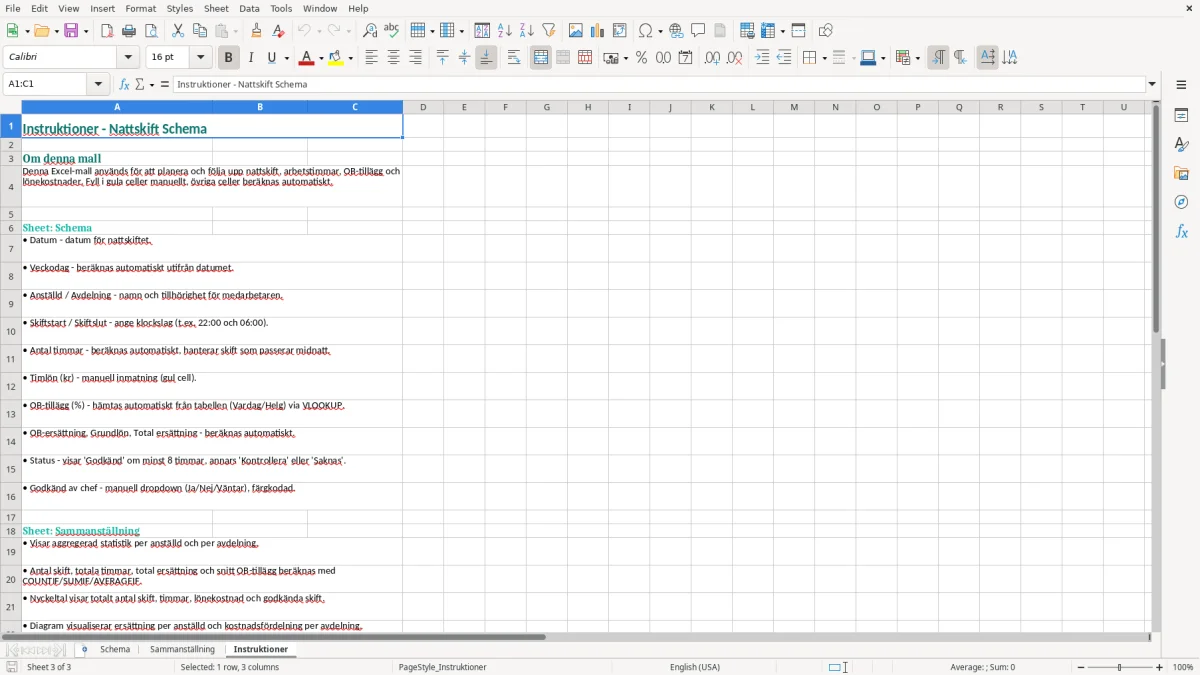Apply the yellow background color
Viewport: 1200px width, 675px height.
[336, 58]
